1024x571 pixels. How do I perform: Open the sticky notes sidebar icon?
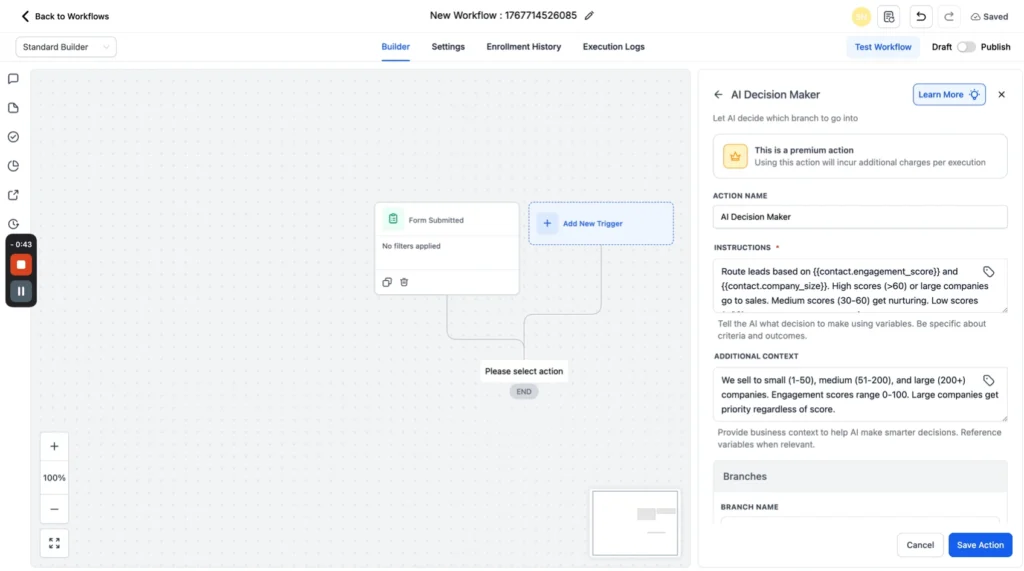(13, 108)
